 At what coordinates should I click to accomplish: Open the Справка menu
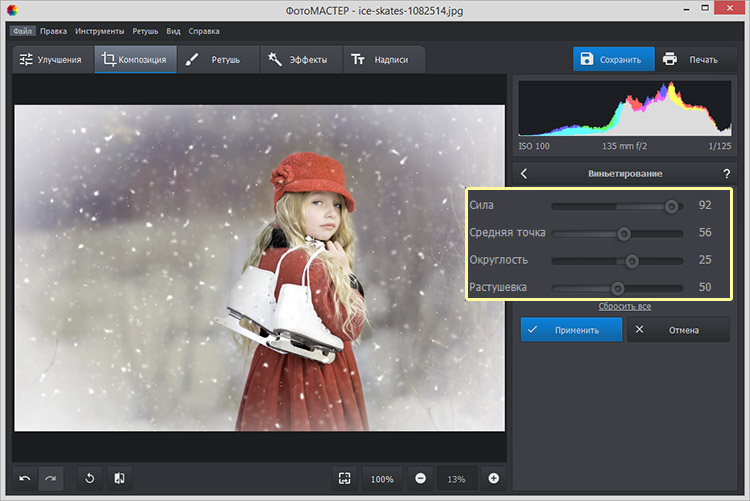(204, 31)
